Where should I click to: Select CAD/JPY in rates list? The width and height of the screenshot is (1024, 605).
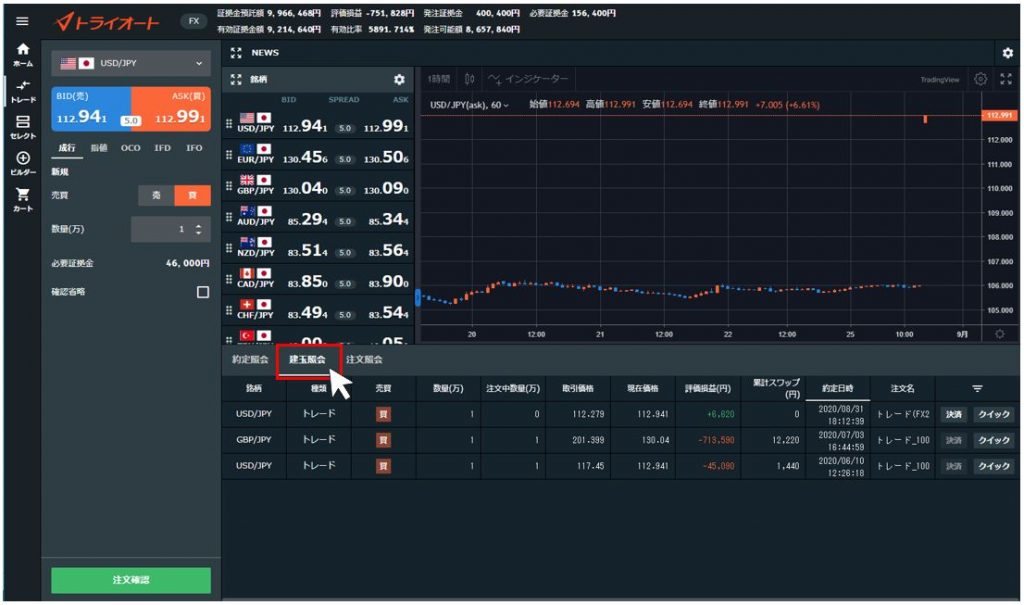tap(318, 280)
